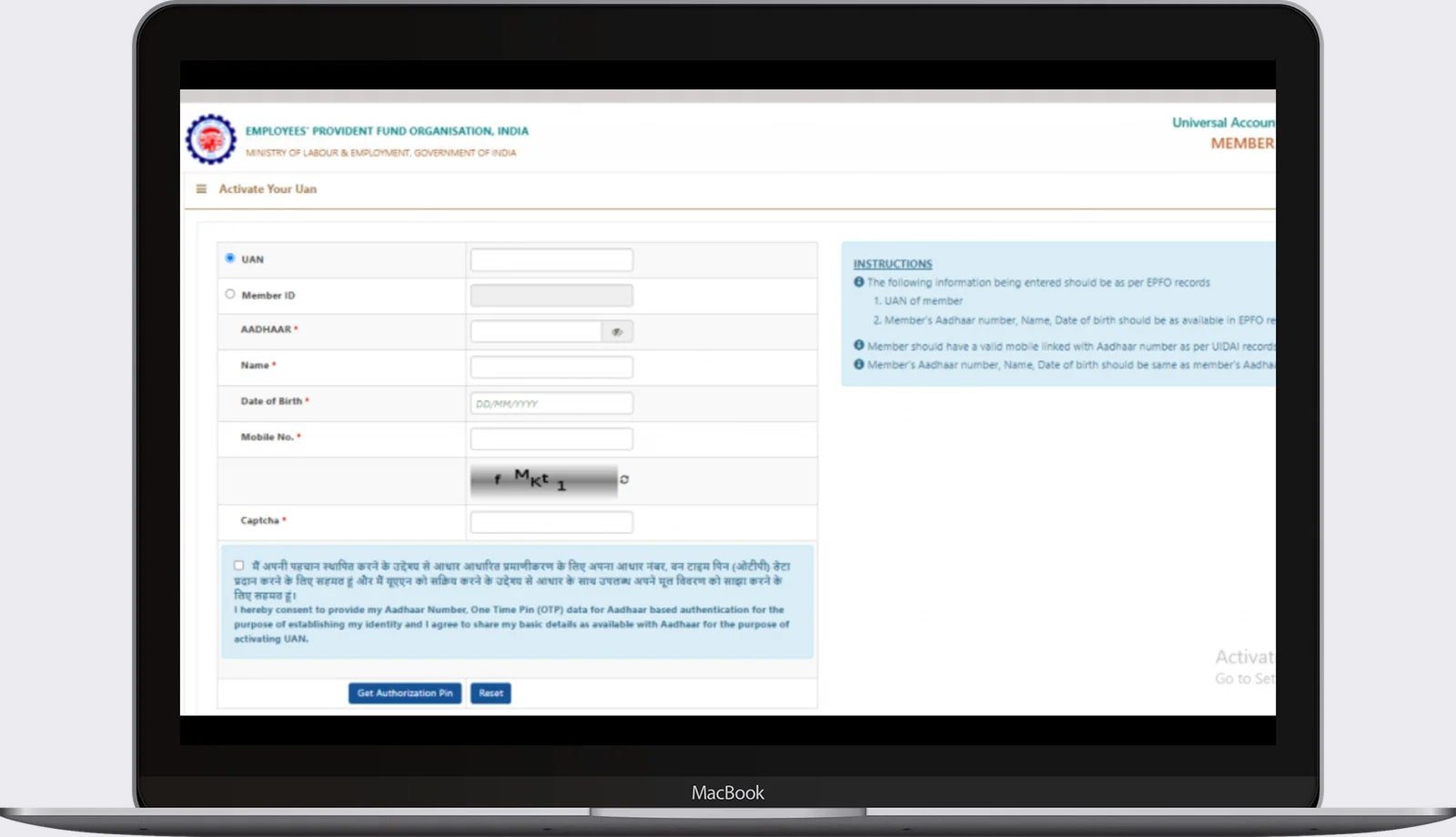
Task: Click info icon beside valid mobile instruction
Action: click(x=859, y=346)
